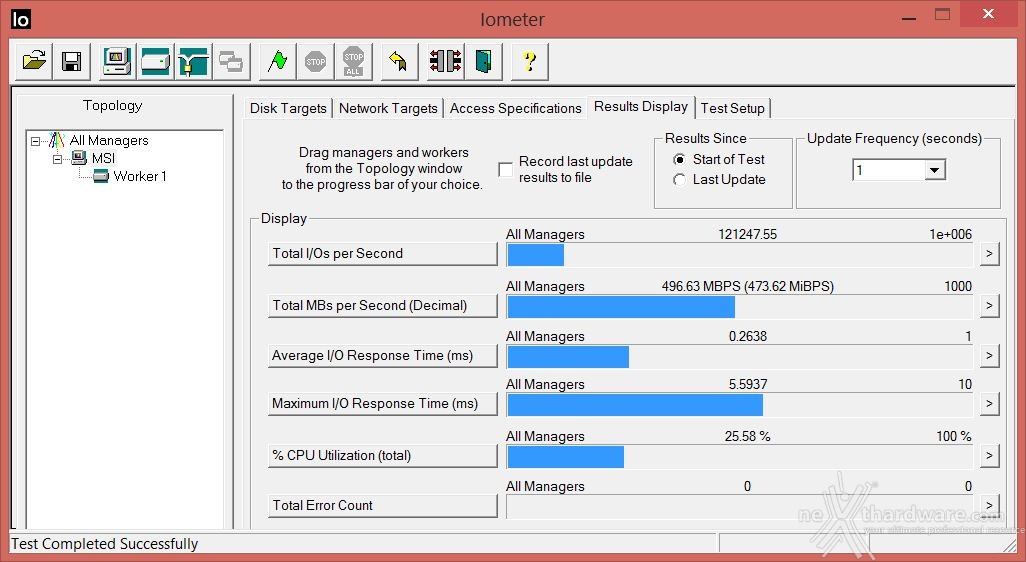Screen dimensions: 1026x562
Task: Open test configuration file icon
Action: [x=33, y=62]
